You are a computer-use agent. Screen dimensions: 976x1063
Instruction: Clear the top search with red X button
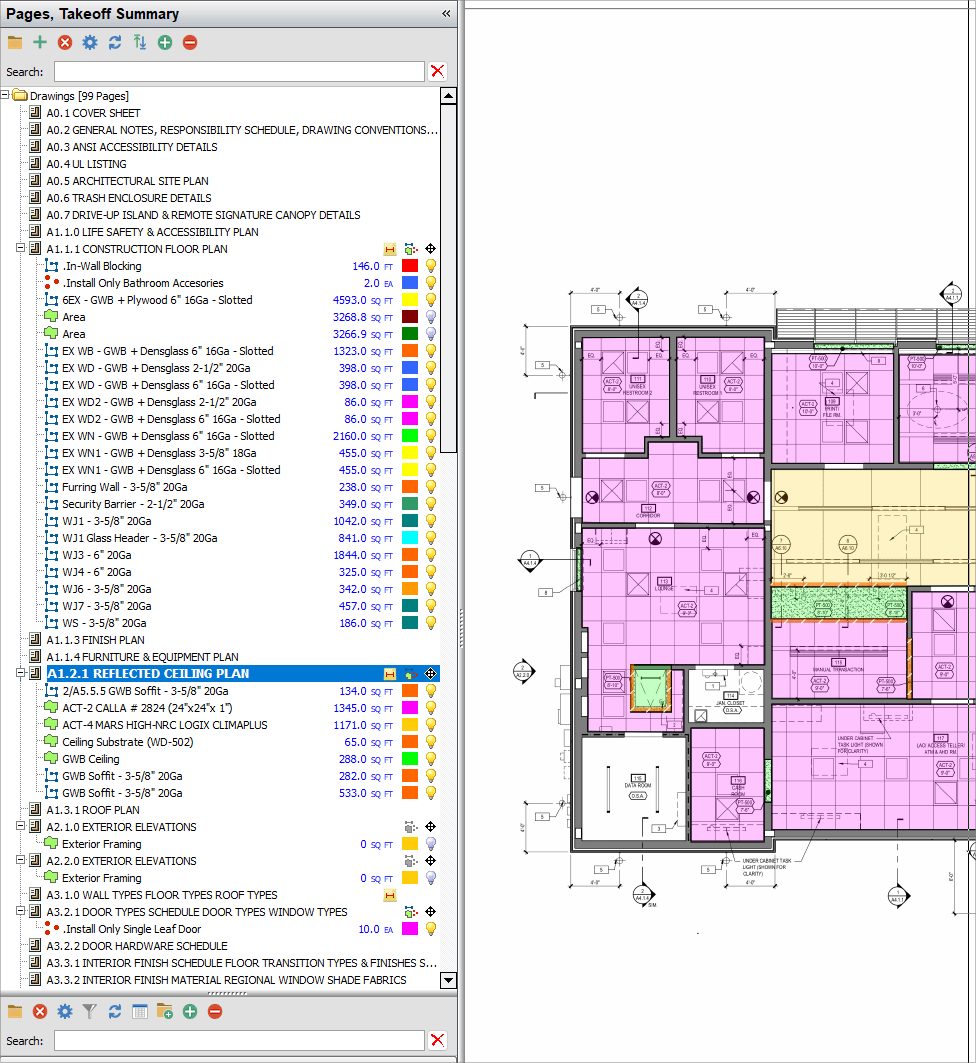coord(437,71)
